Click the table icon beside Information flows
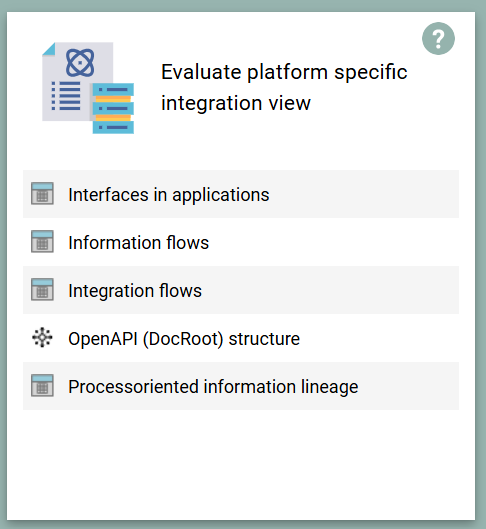The image size is (486, 529). (42, 242)
